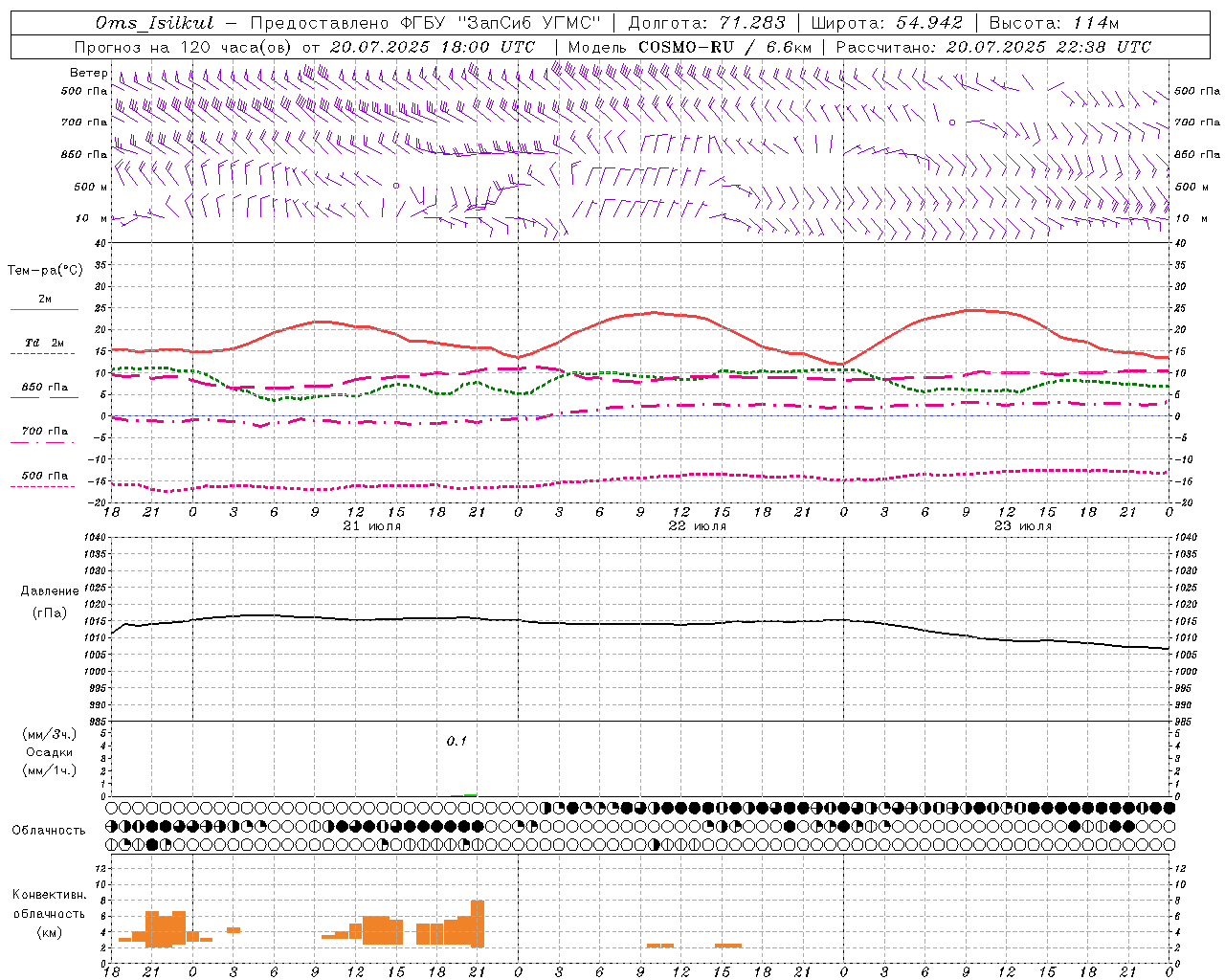Click the (гПа) pressure unit label
Screen dimensions: 1225x980
50,612
